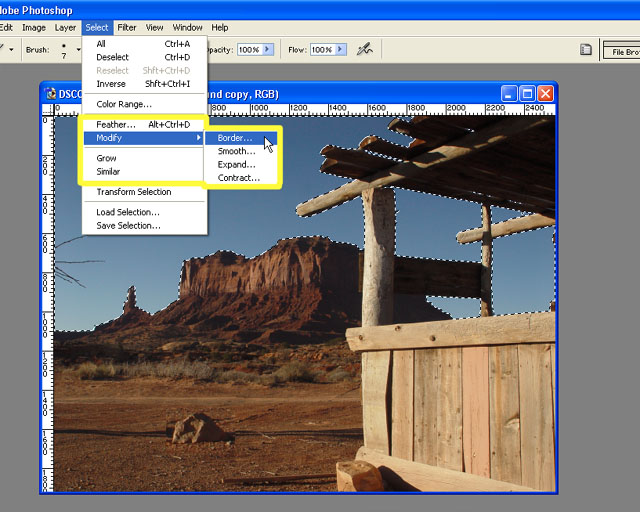640x512 pixels.
Task: Open the Opacity slider arrow
Action: 267,49
